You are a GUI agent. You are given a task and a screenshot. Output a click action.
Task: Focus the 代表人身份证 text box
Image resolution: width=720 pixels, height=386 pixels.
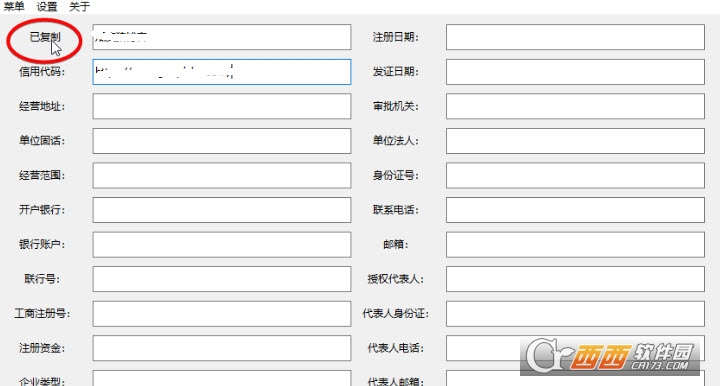click(x=575, y=313)
